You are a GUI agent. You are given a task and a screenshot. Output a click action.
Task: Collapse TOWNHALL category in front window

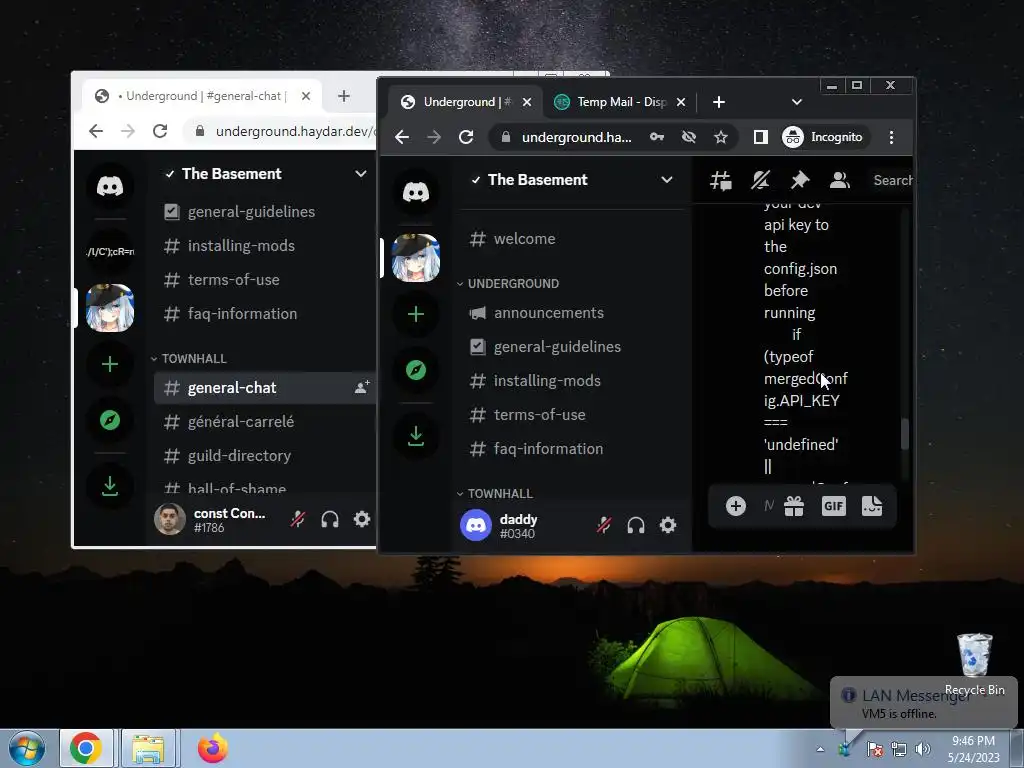coord(494,494)
